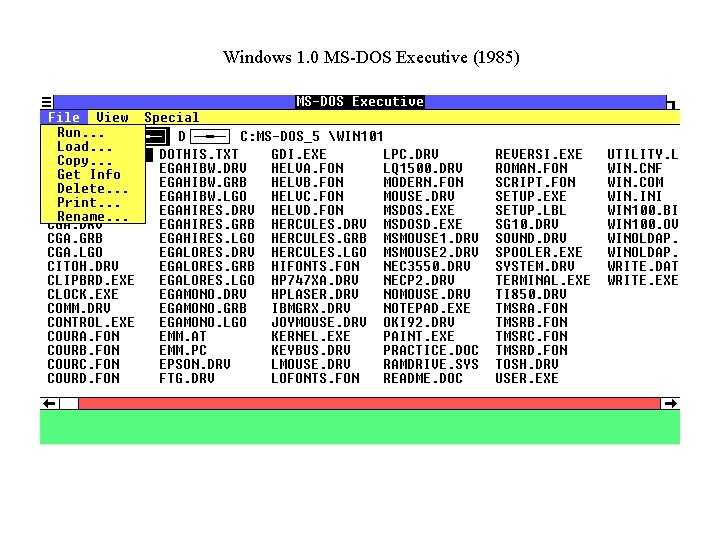Select the file MODERN.FON
Viewport: 720px width, 540px height.
[x=423, y=182]
